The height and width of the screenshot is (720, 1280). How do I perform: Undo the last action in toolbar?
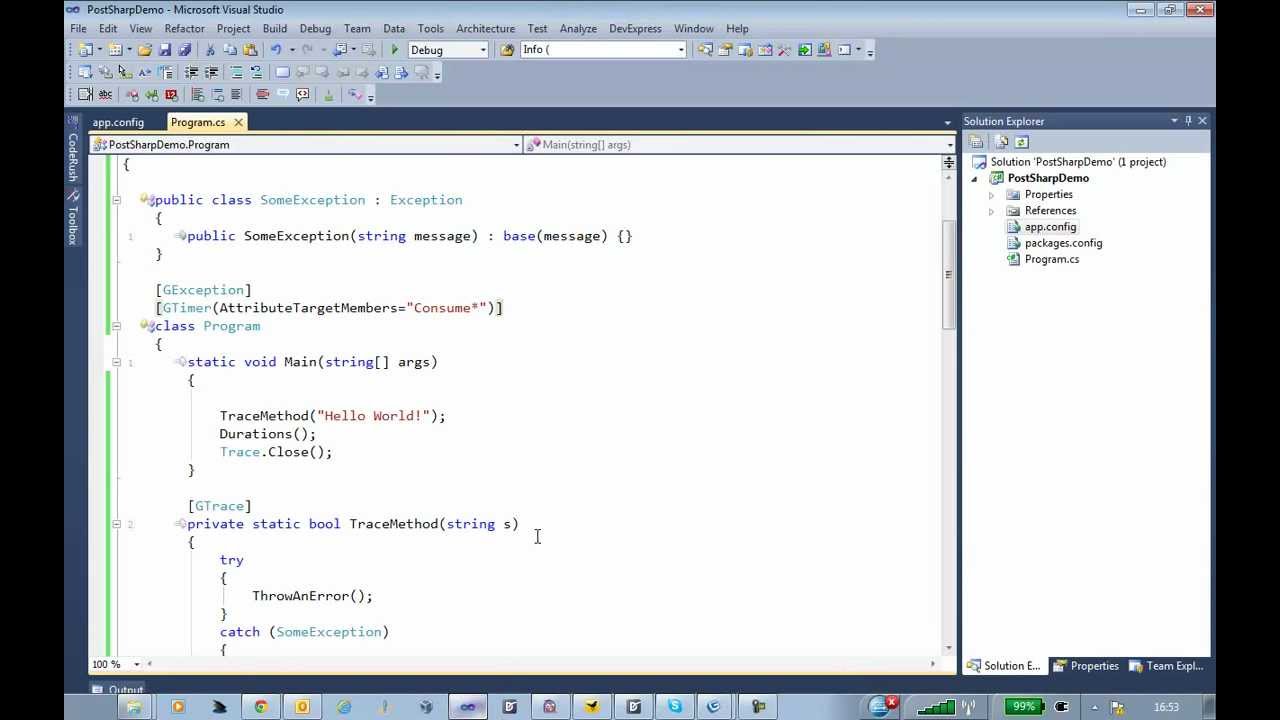tap(276, 50)
